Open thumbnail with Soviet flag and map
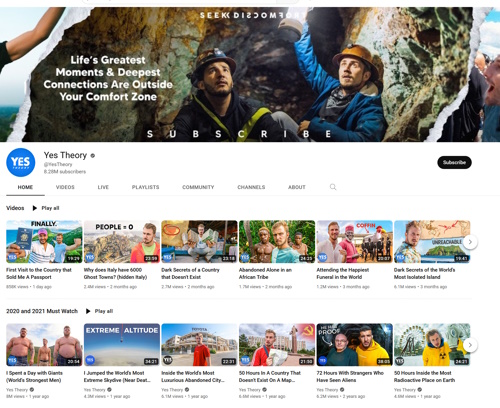Viewport: 500px width, 408px height. point(277,345)
